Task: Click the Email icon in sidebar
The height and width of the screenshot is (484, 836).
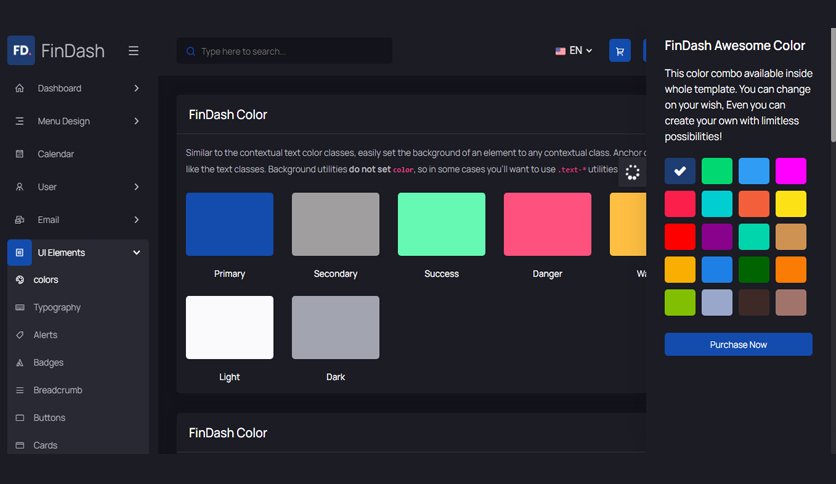Action: click(x=20, y=220)
